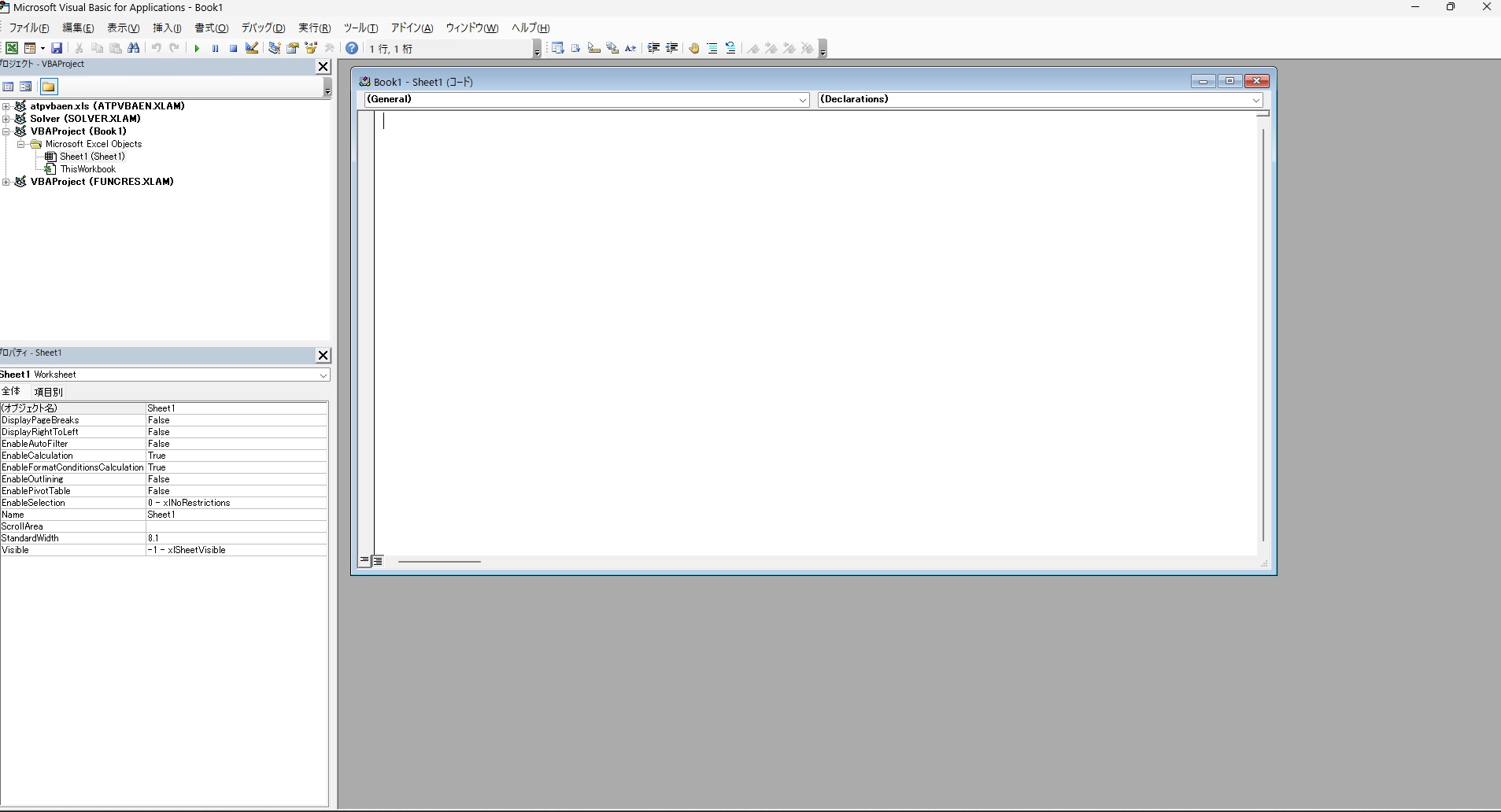Expand Solver (SOLVER.XLAM) project node
The image size is (1501, 812).
click(6, 119)
